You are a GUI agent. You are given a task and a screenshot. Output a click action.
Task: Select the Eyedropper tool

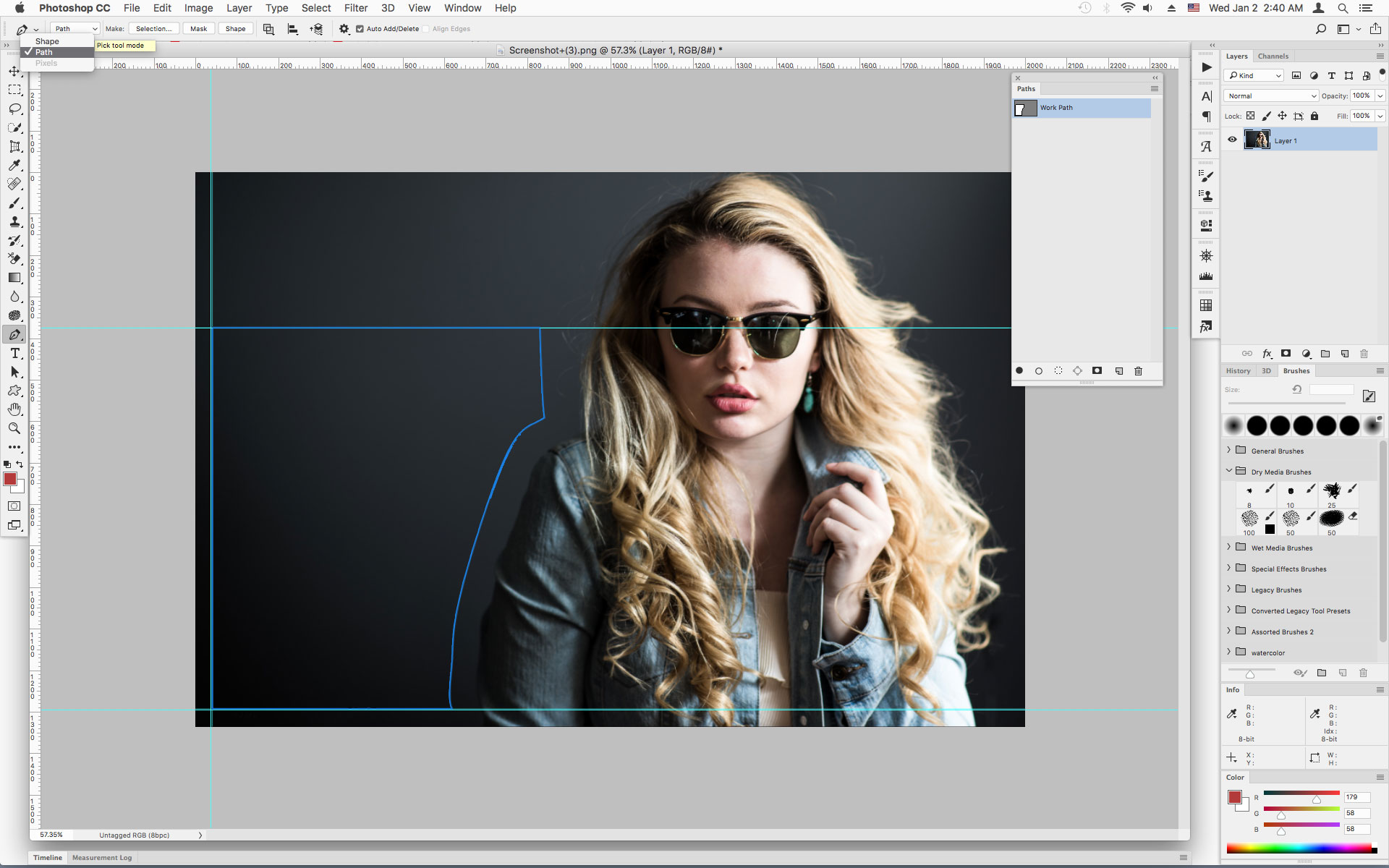tap(14, 165)
